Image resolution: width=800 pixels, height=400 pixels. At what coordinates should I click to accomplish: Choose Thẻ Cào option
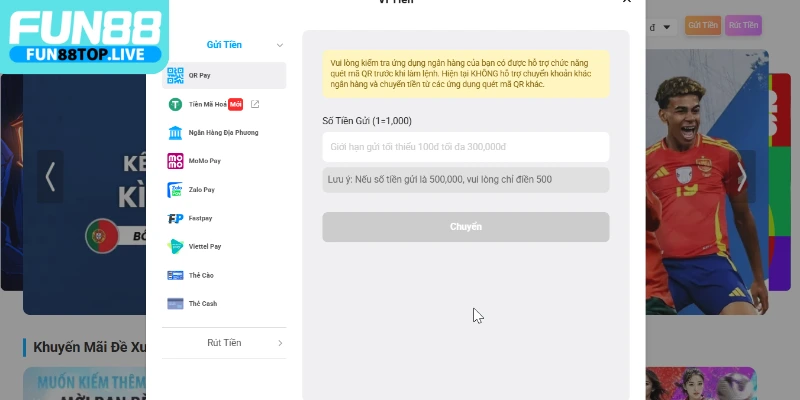pos(224,276)
